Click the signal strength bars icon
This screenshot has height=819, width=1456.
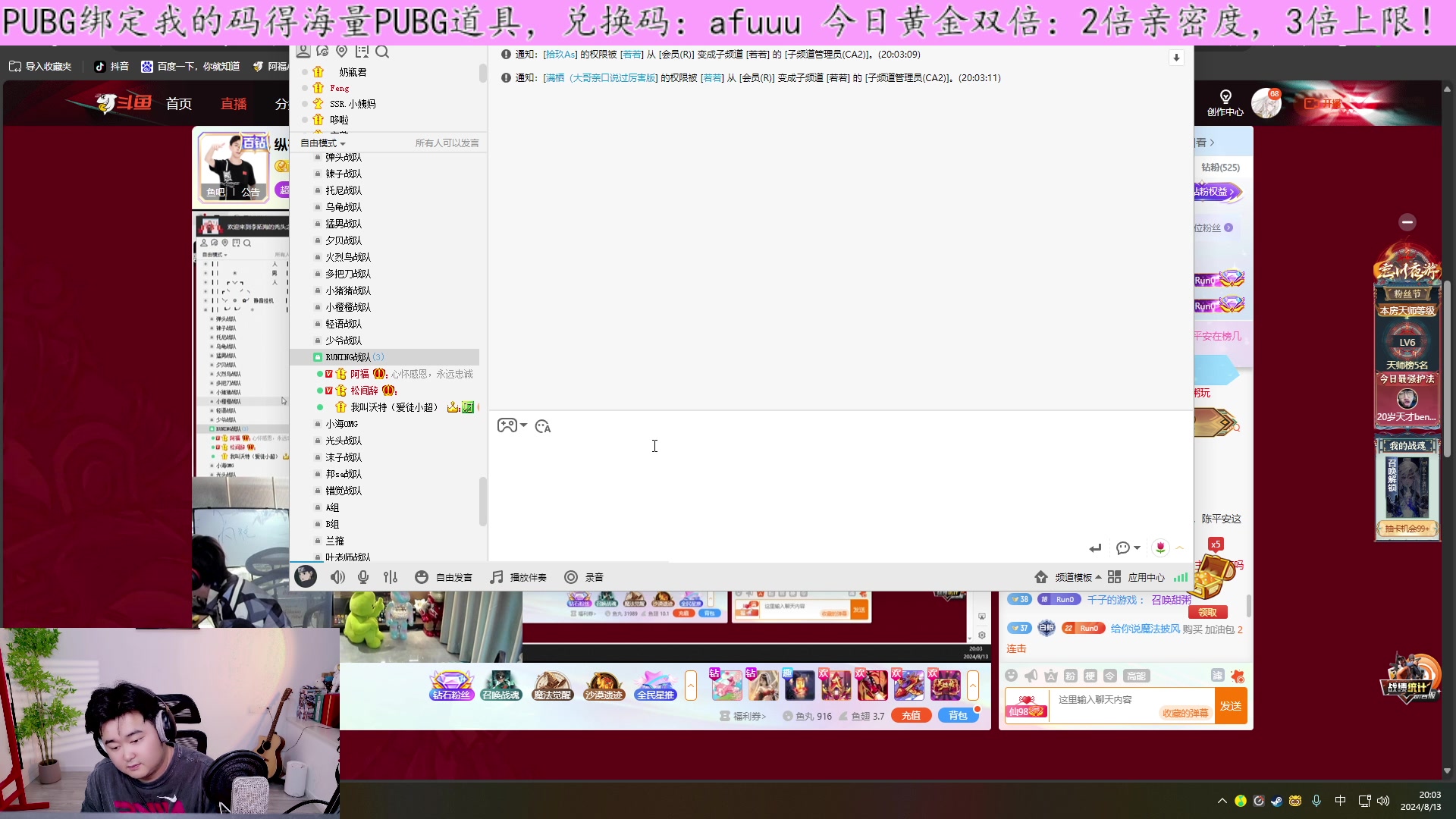pyautogui.click(x=1181, y=577)
